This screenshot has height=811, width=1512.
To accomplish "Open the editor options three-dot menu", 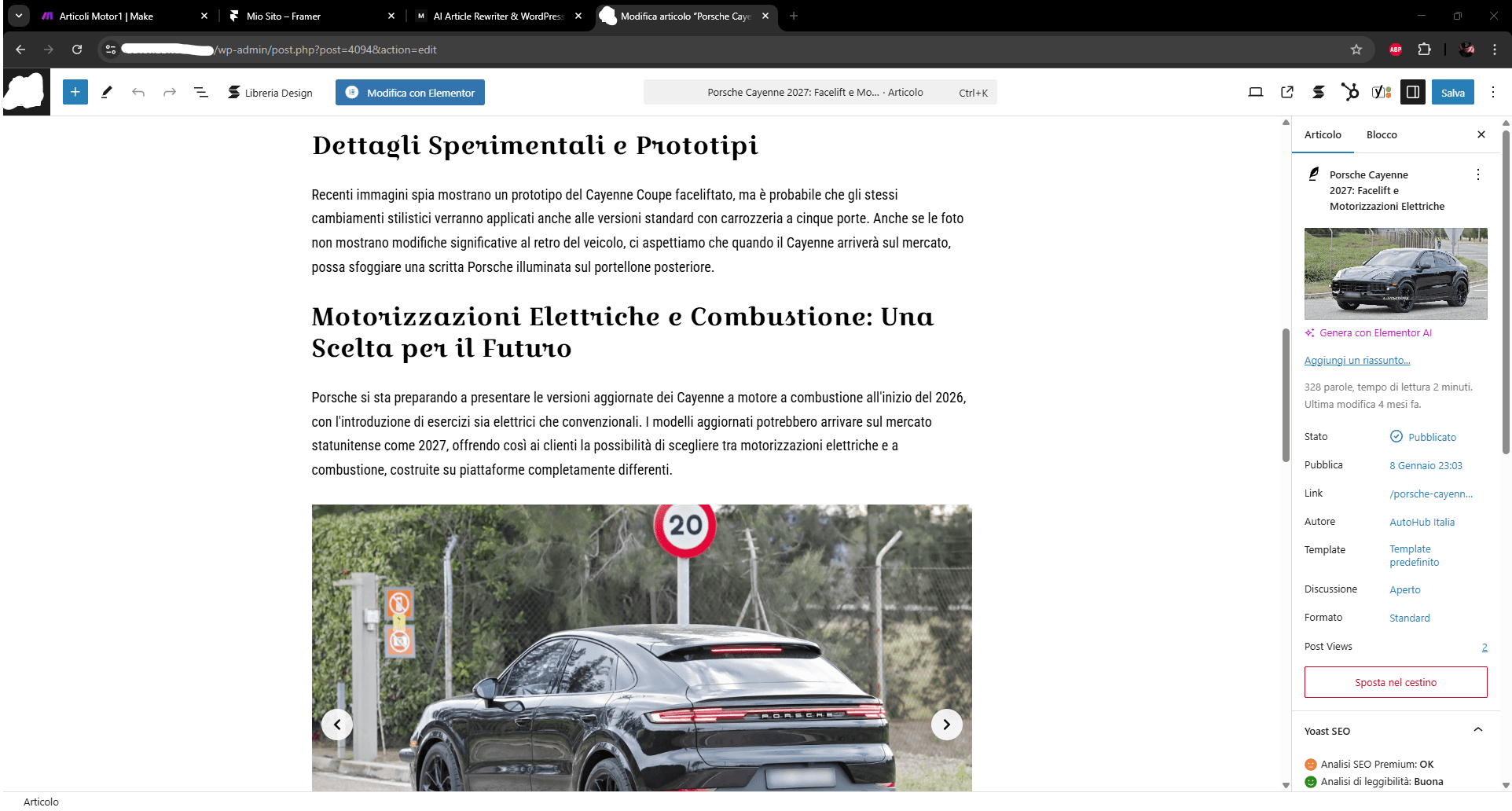I will tap(1493, 92).
